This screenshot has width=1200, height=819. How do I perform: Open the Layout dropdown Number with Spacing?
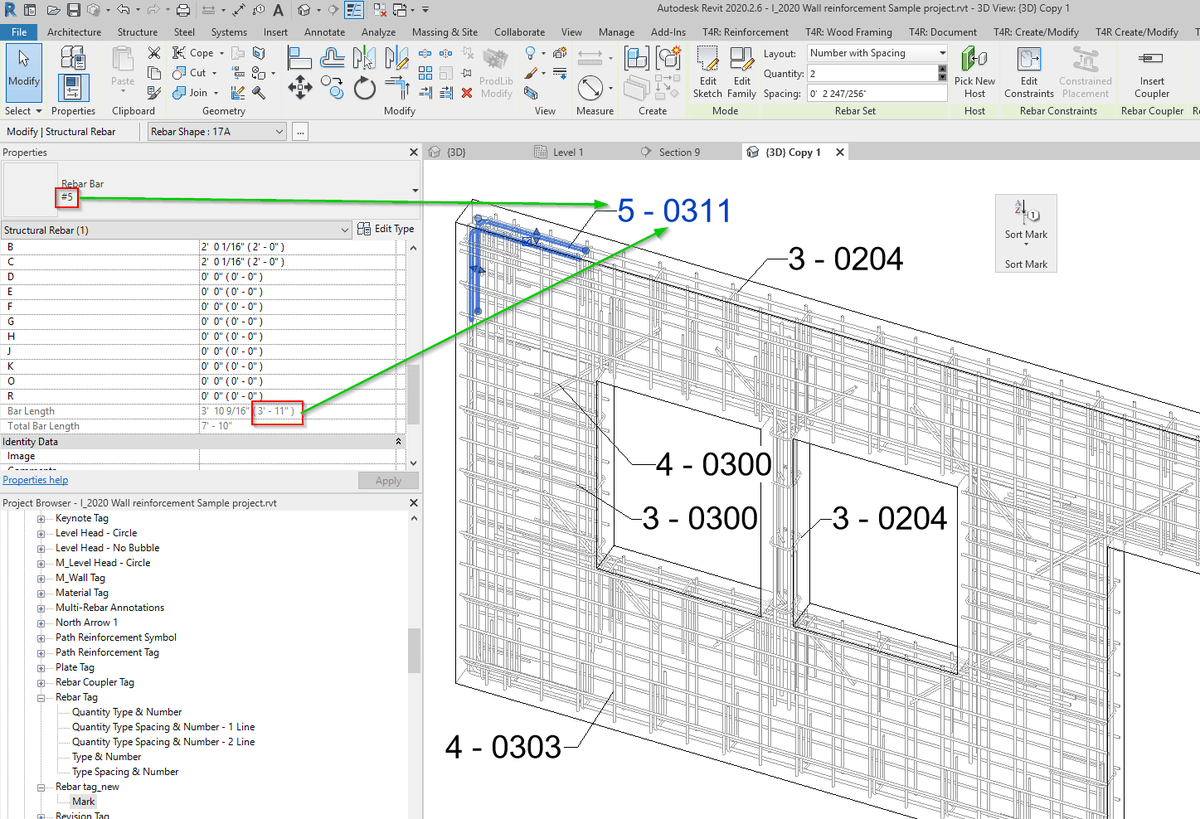877,53
